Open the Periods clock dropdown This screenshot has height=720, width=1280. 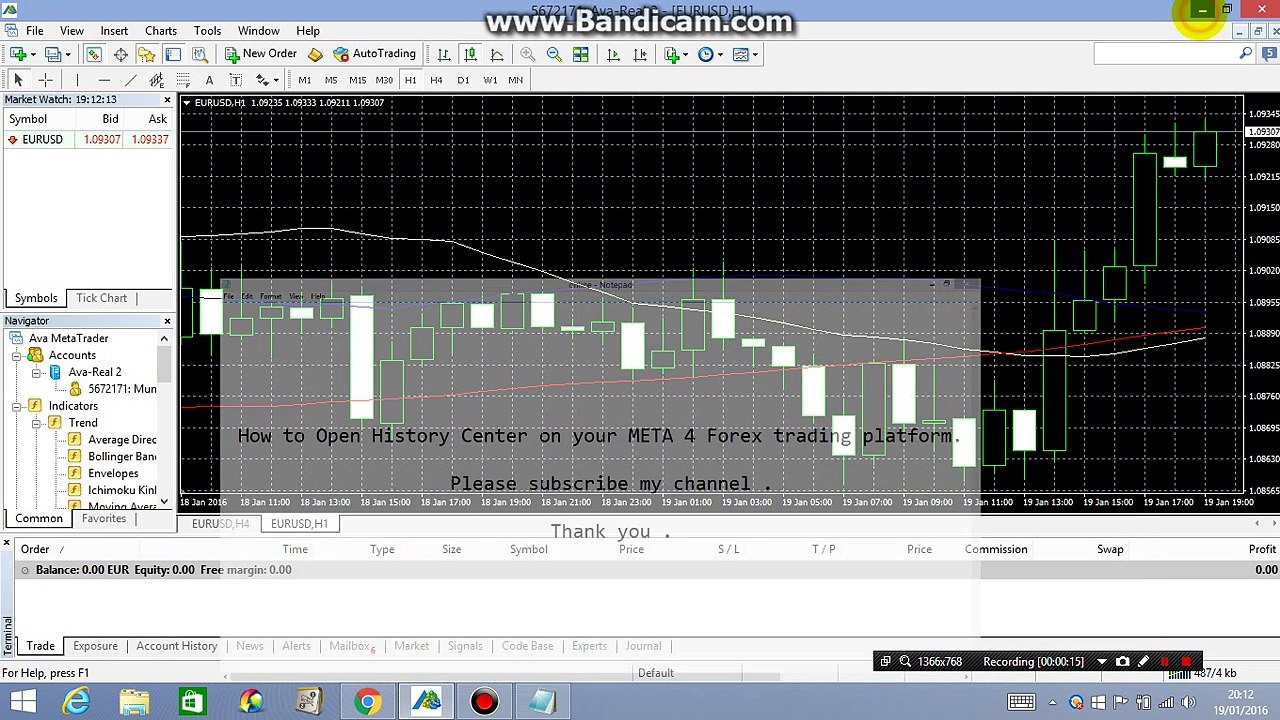point(708,54)
